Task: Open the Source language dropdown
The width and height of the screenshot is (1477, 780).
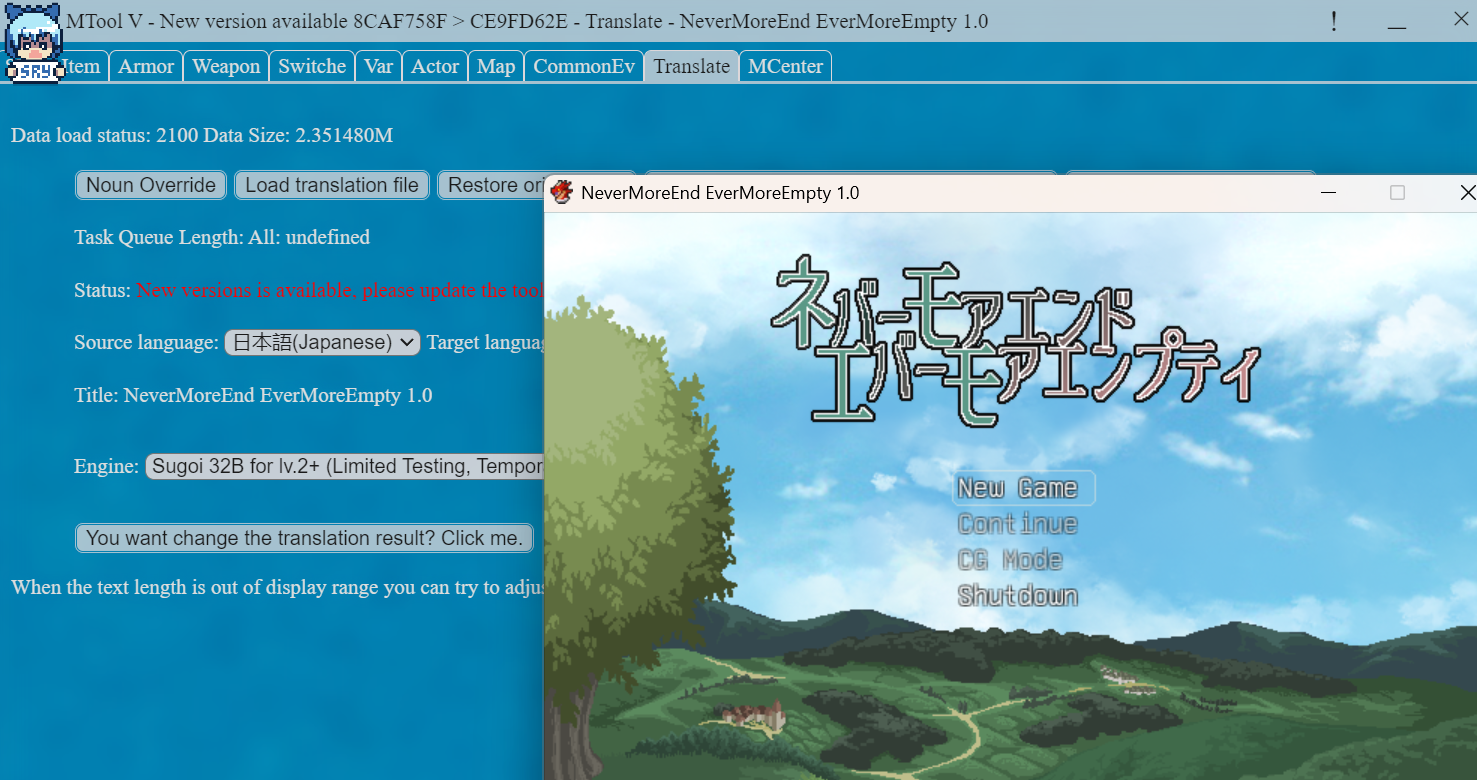Action: (x=322, y=342)
